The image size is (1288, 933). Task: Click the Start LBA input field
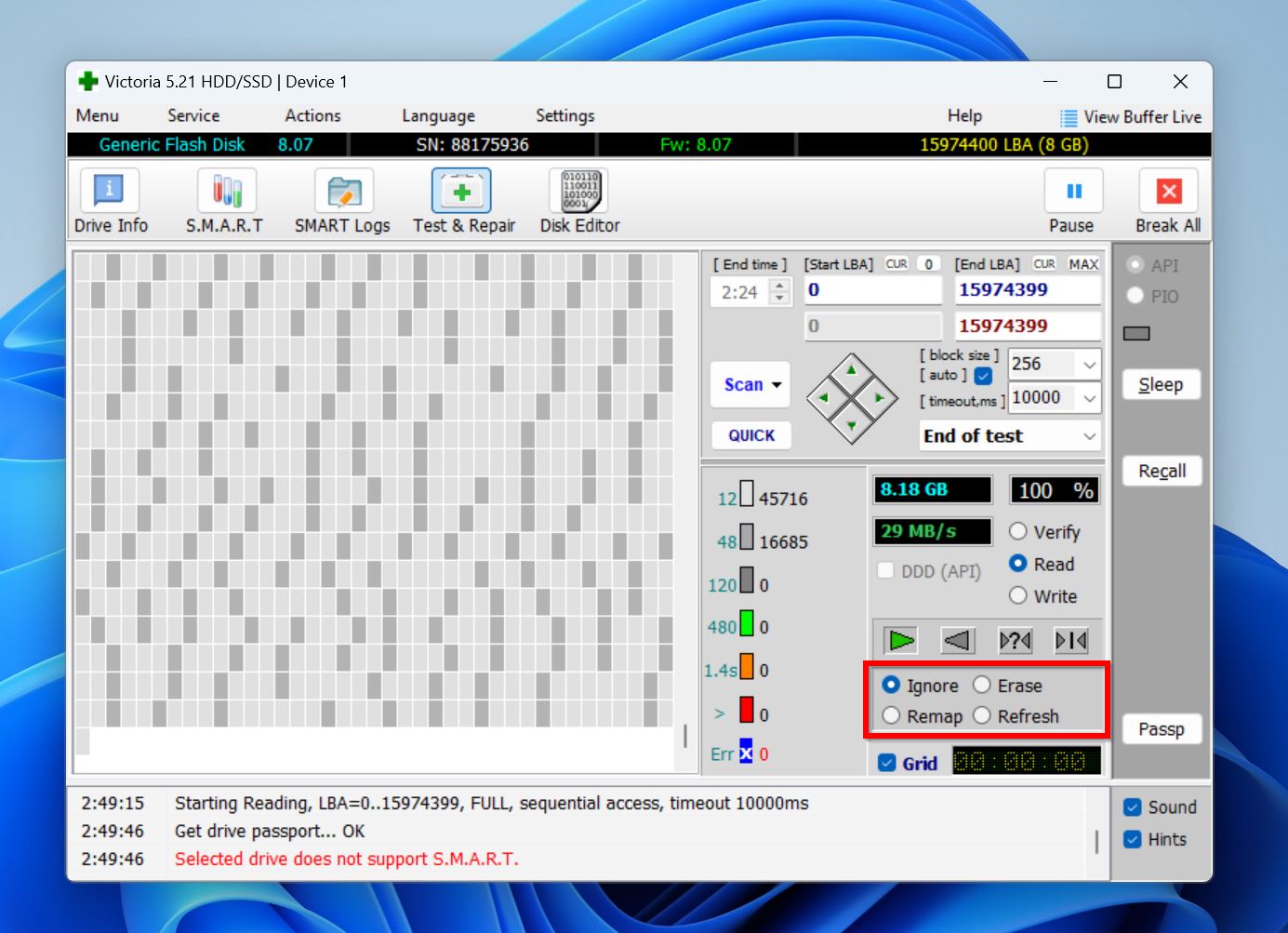coord(872,290)
